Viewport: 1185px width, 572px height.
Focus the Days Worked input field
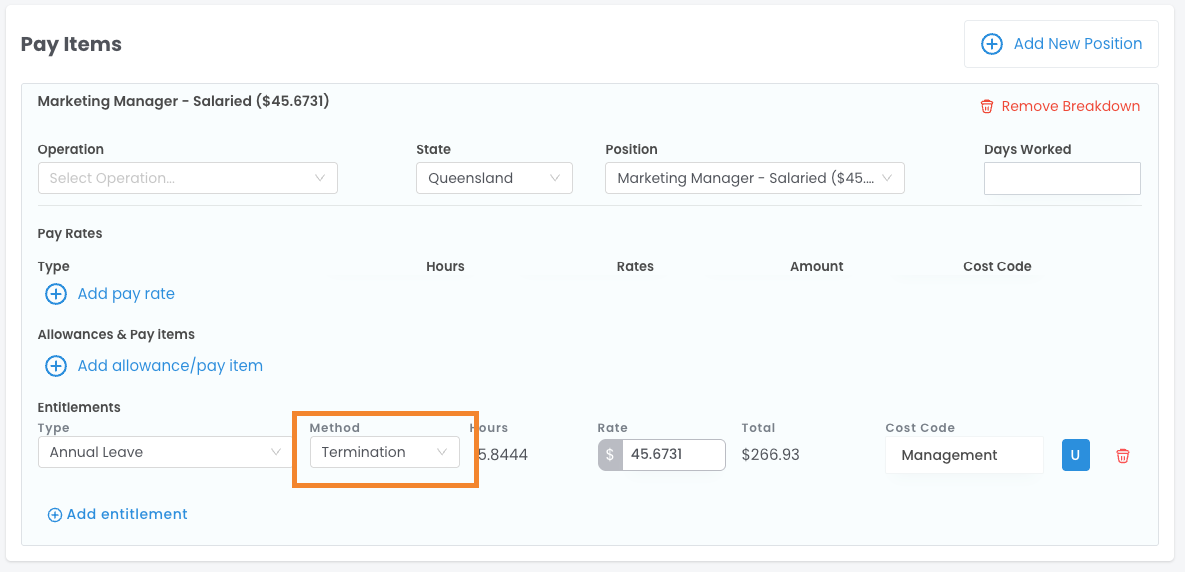[x=1062, y=178]
